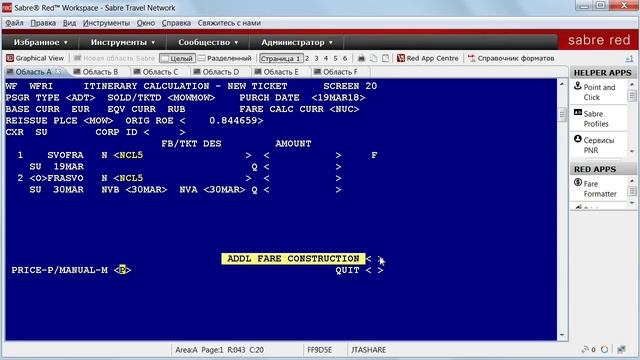Click FARE CALC CURR field NUC
The image size is (640, 360).
click(x=344, y=109)
